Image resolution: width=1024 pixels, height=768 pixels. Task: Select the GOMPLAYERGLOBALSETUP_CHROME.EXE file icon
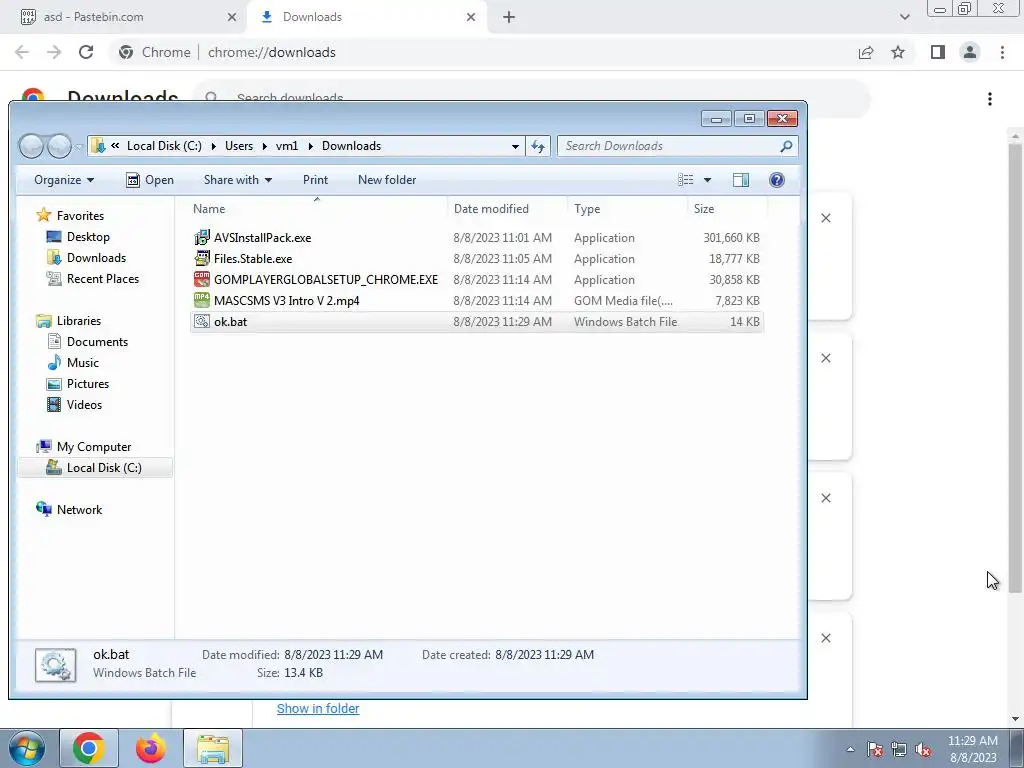point(202,280)
